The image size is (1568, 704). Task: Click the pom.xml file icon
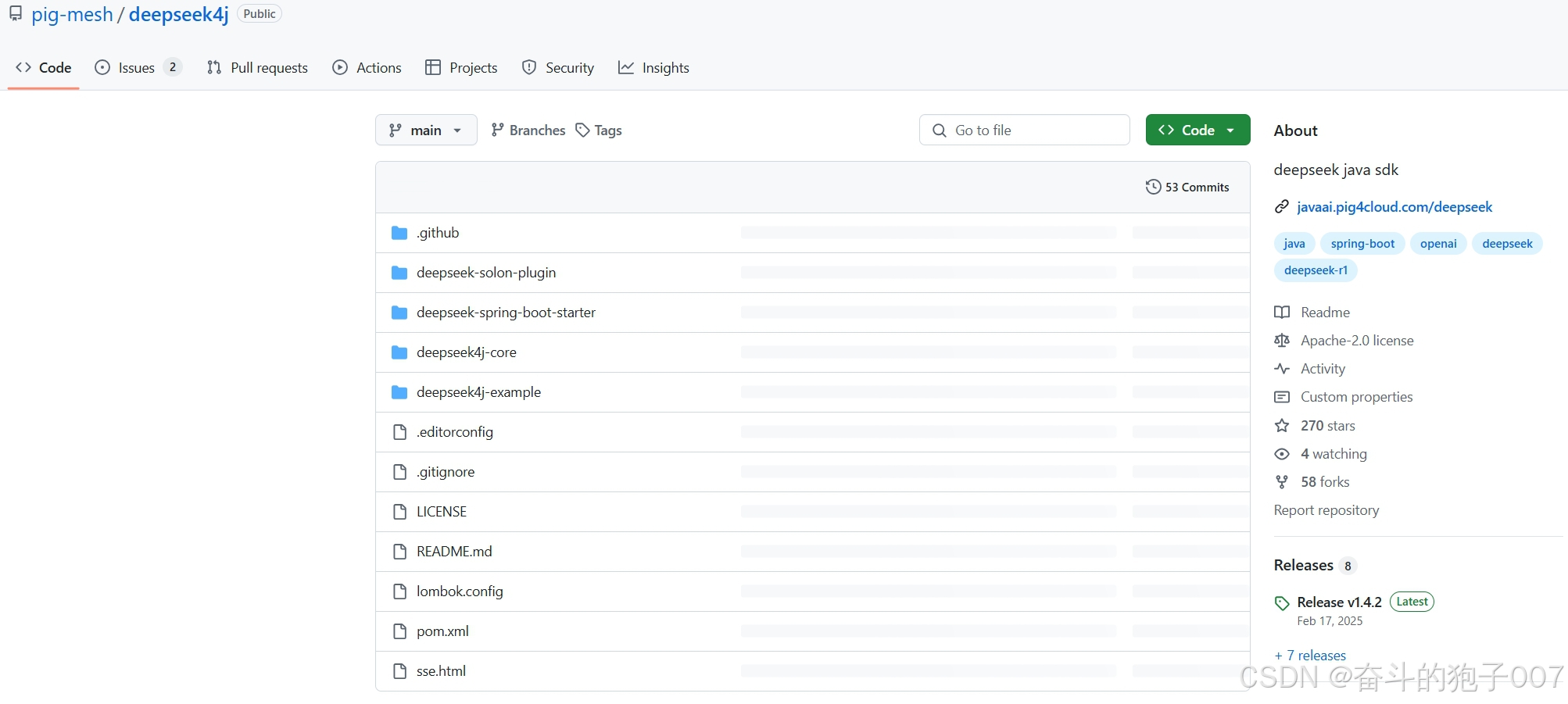pos(399,631)
